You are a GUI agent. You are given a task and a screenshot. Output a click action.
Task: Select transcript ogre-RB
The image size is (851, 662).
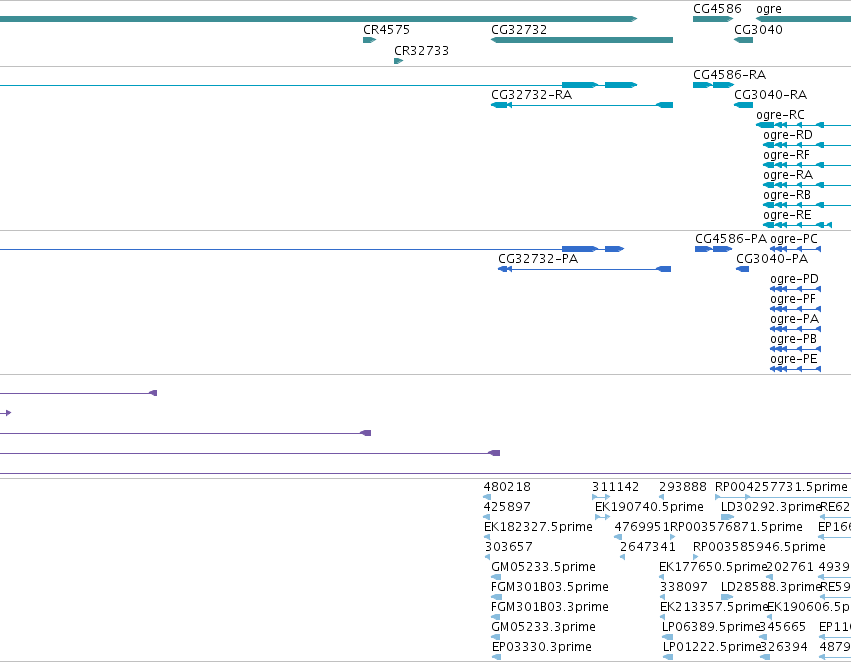click(x=787, y=195)
